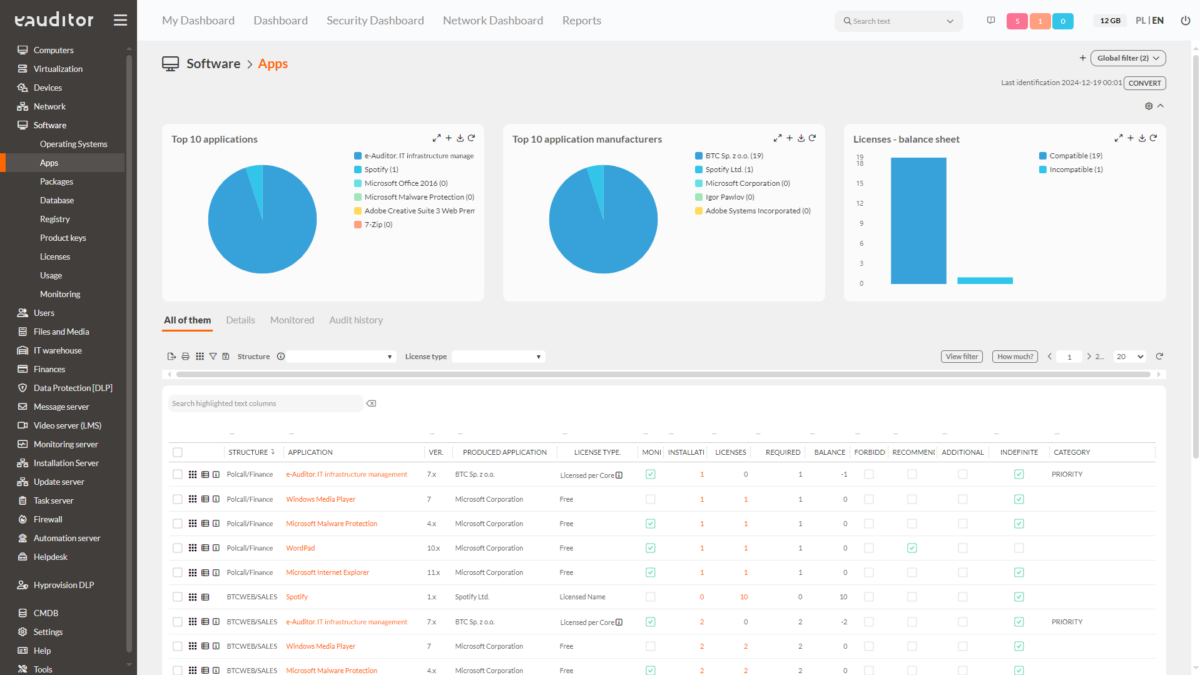This screenshot has height=675, width=1200.
Task: Click the red badge showing 5
Action: click(1017, 21)
